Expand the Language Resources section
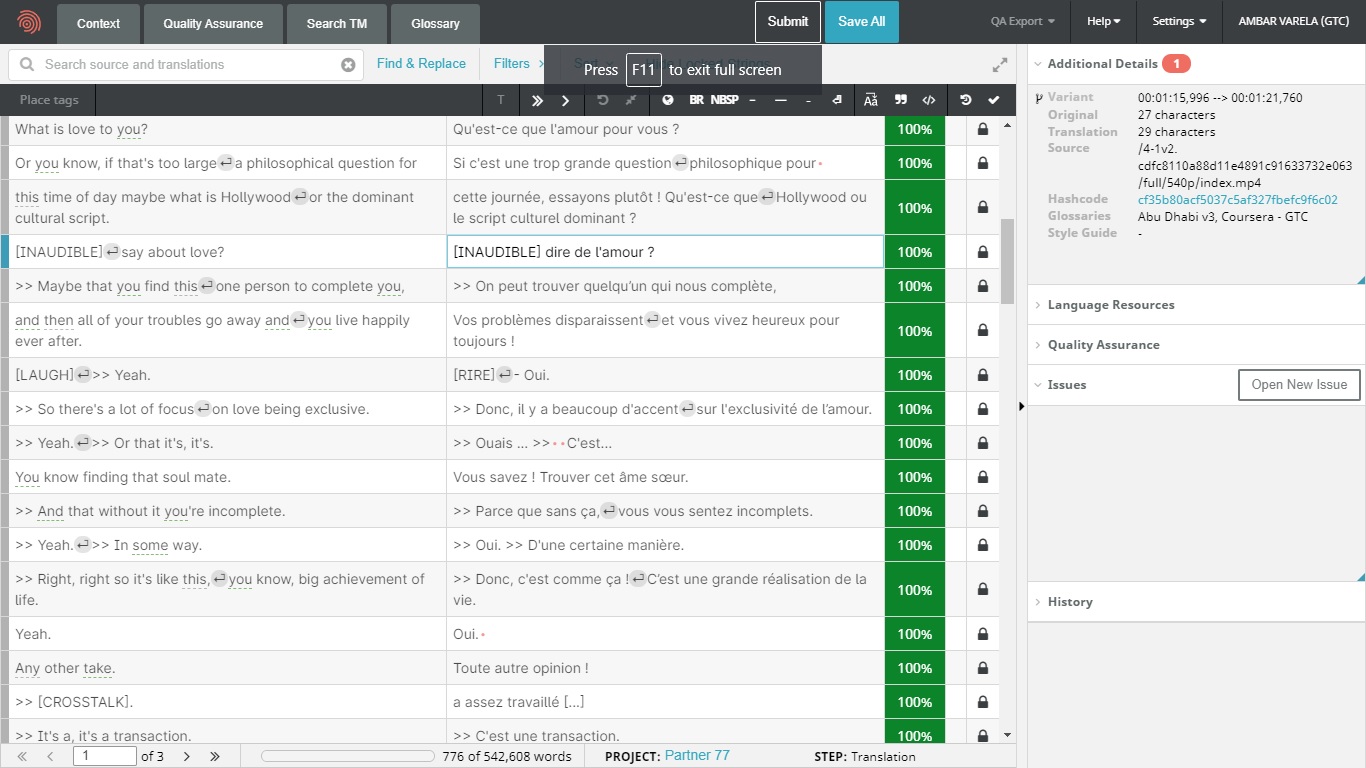 tap(1110, 305)
